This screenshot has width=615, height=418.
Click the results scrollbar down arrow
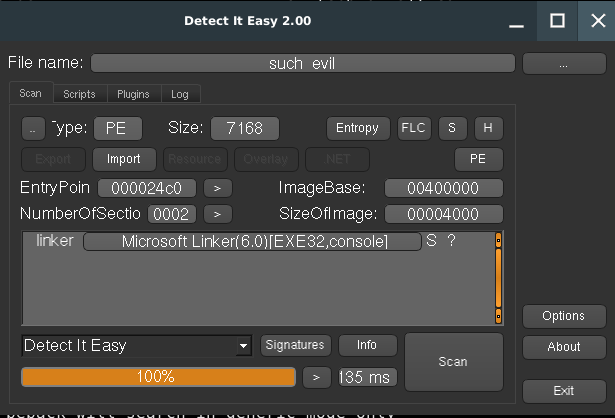[x=499, y=316]
